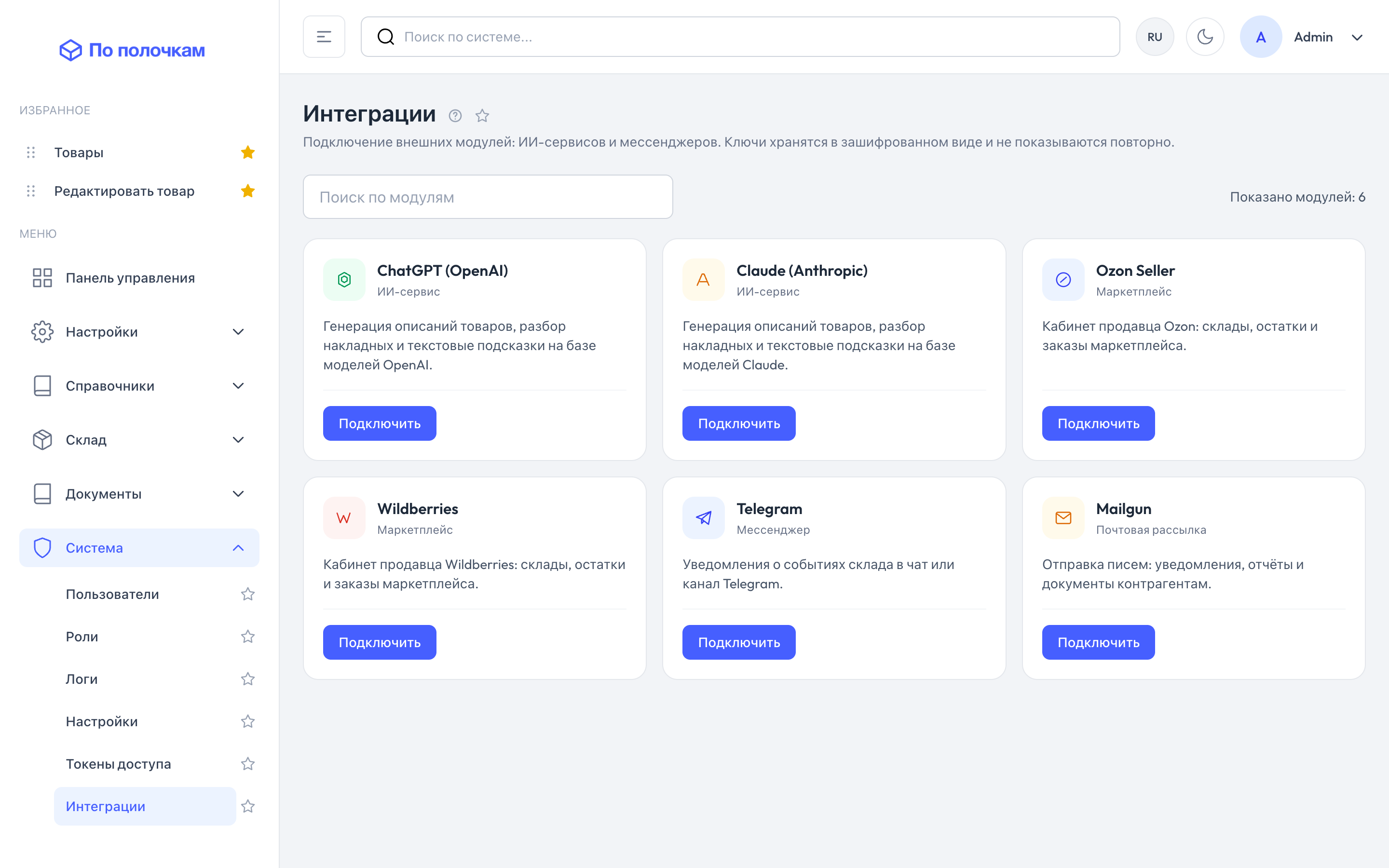Connect the Claude (Anthropic) module

point(739,424)
